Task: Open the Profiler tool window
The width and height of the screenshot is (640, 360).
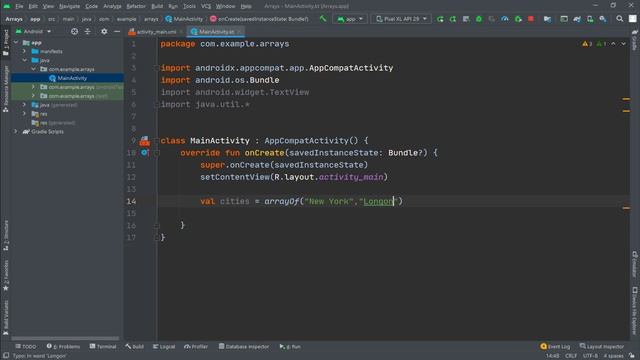Action: 196,347
